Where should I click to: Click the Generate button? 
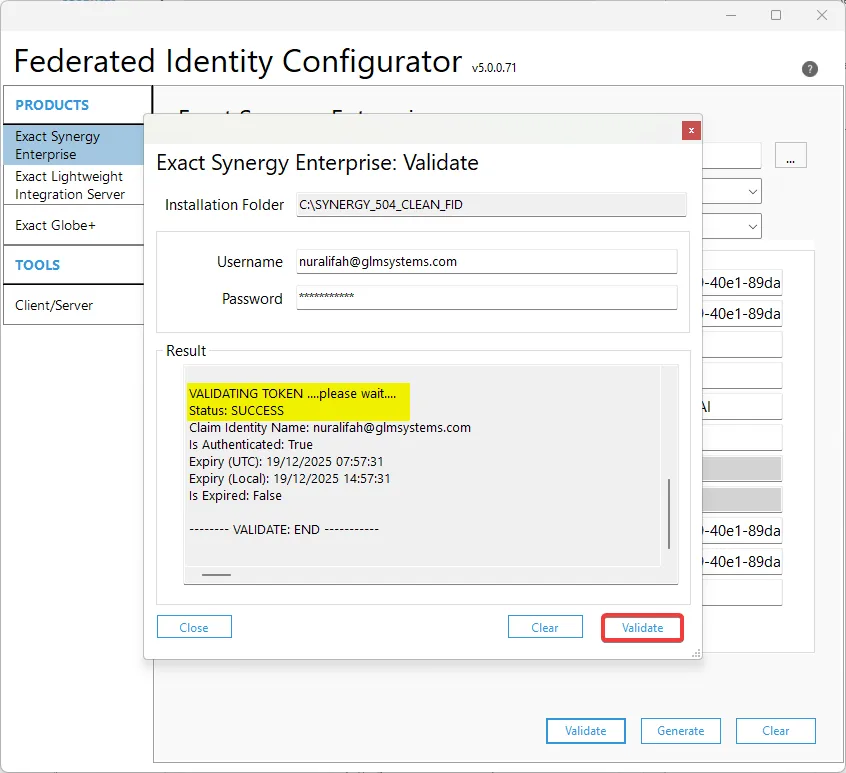coord(680,730)
